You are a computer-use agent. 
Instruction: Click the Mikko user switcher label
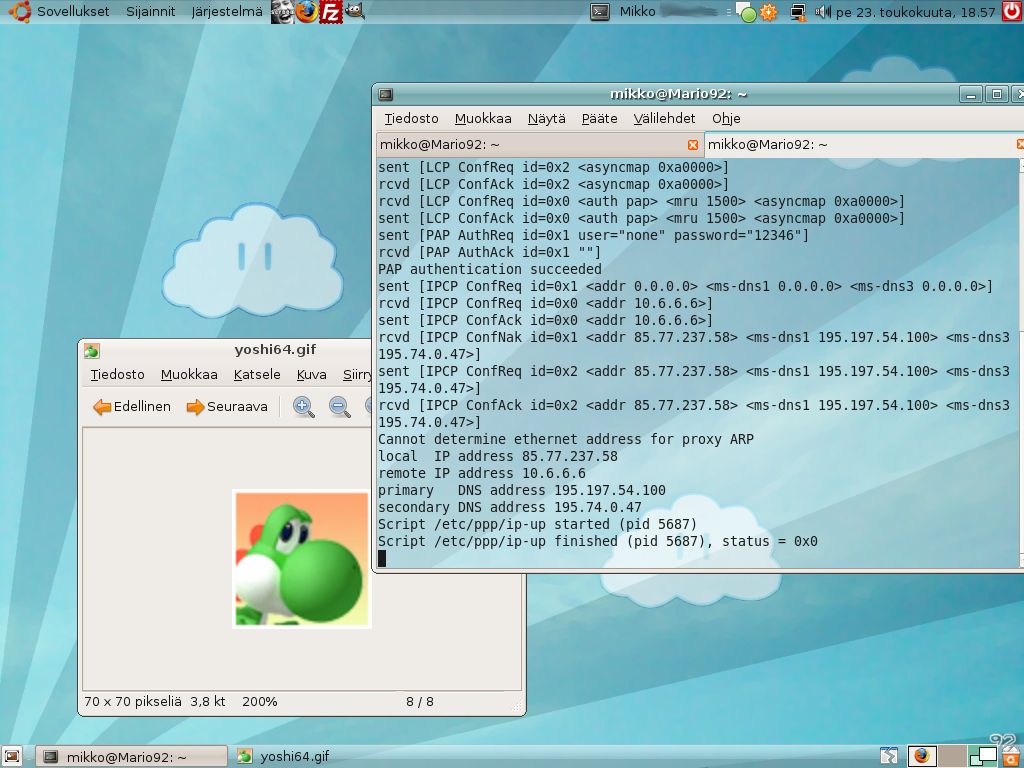click(x=637, y=11)
